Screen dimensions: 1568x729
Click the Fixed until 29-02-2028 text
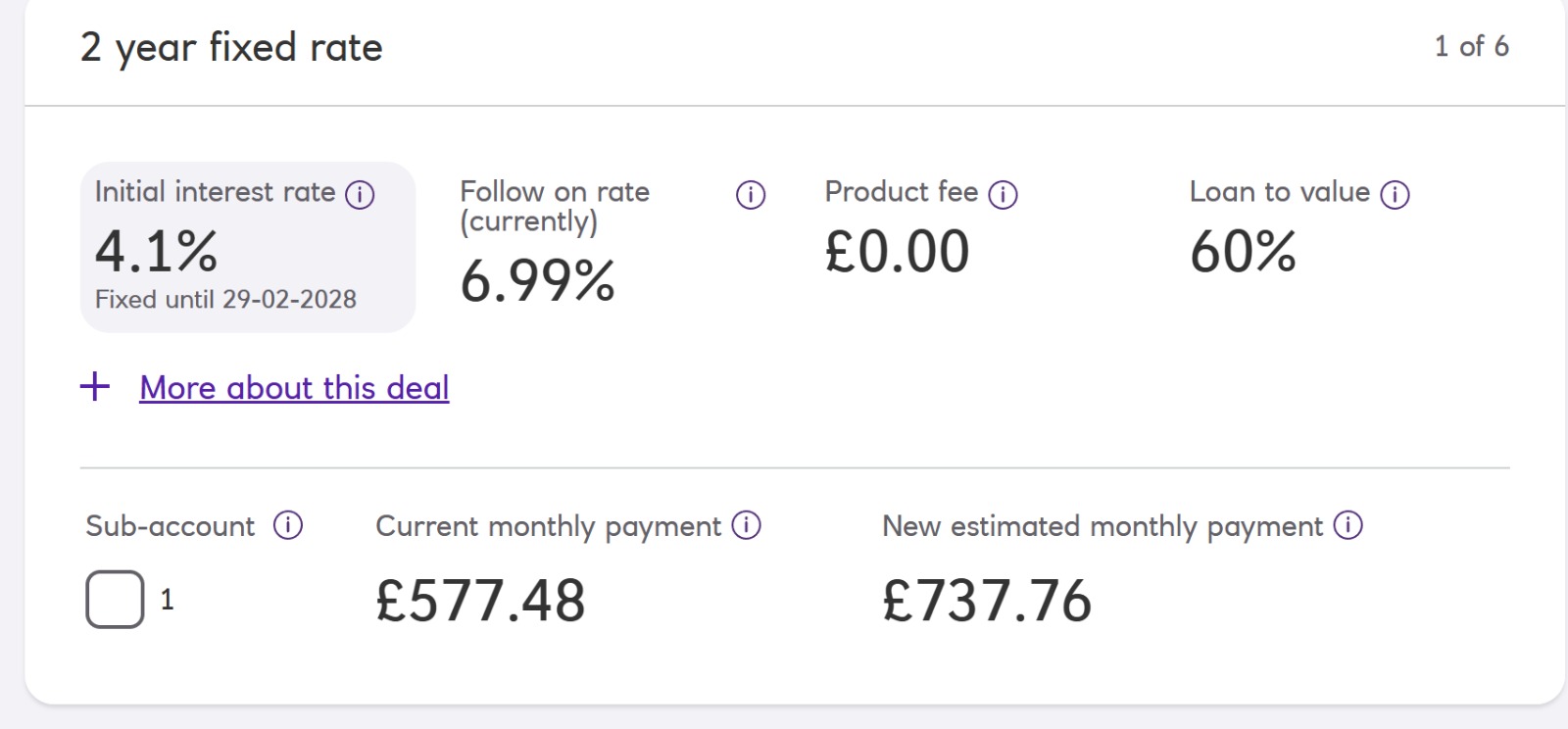[x=225, y=299]
